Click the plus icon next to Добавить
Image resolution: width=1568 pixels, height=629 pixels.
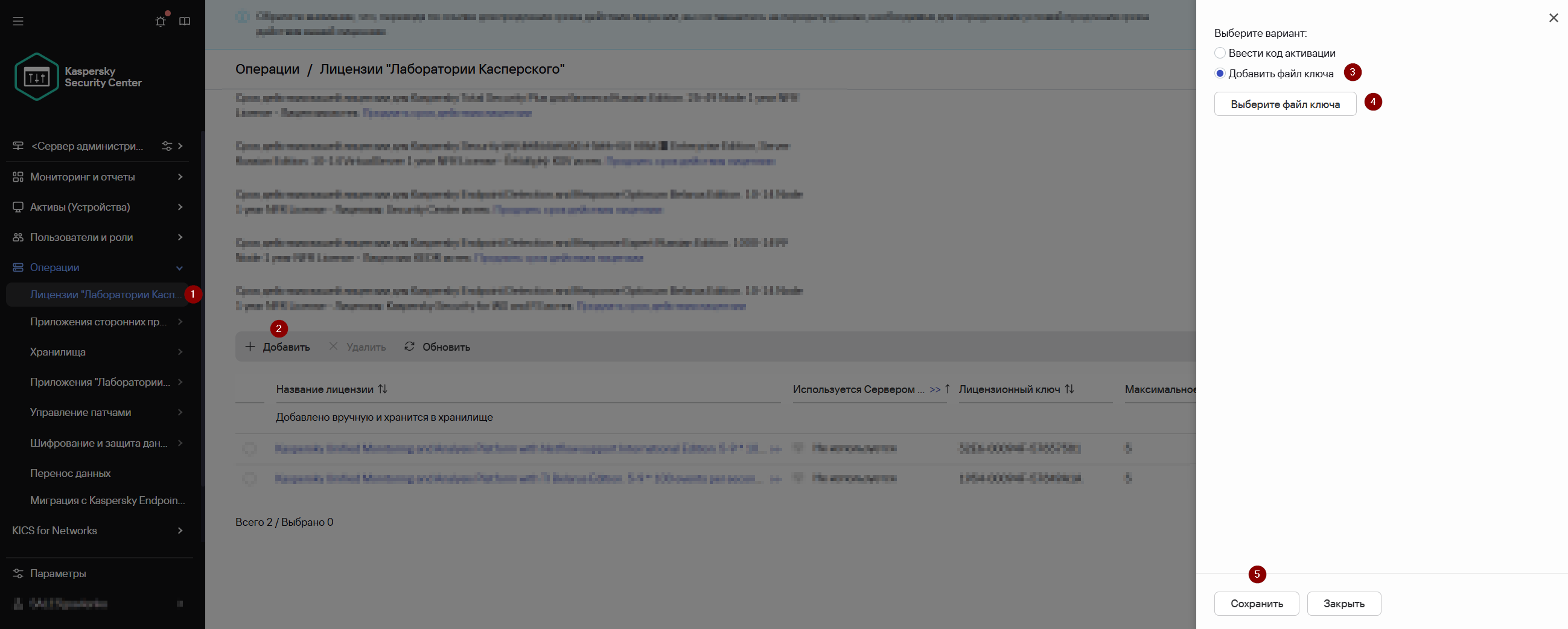tap(250, 346)
